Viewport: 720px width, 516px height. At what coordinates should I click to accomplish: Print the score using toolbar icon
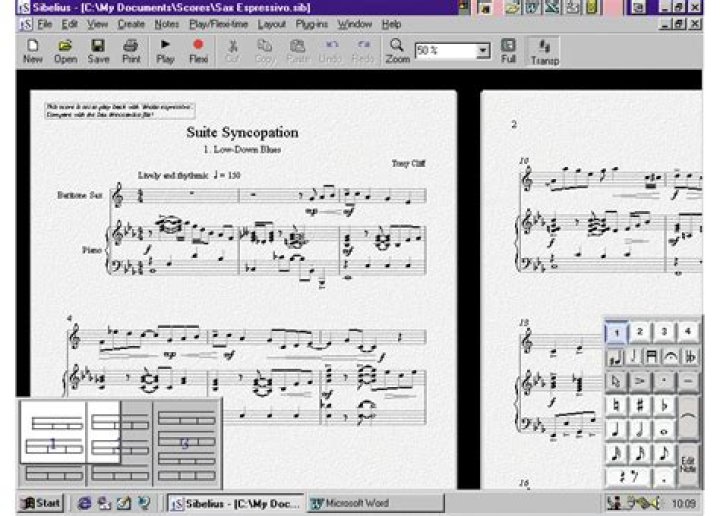(x=131, y=51)
